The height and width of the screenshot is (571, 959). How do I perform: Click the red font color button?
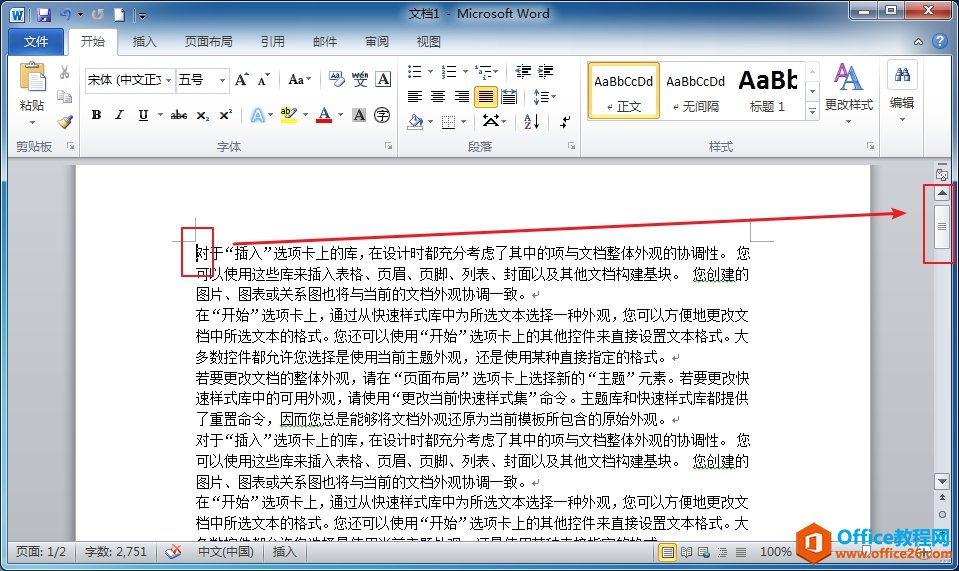(x=324, y=115)
